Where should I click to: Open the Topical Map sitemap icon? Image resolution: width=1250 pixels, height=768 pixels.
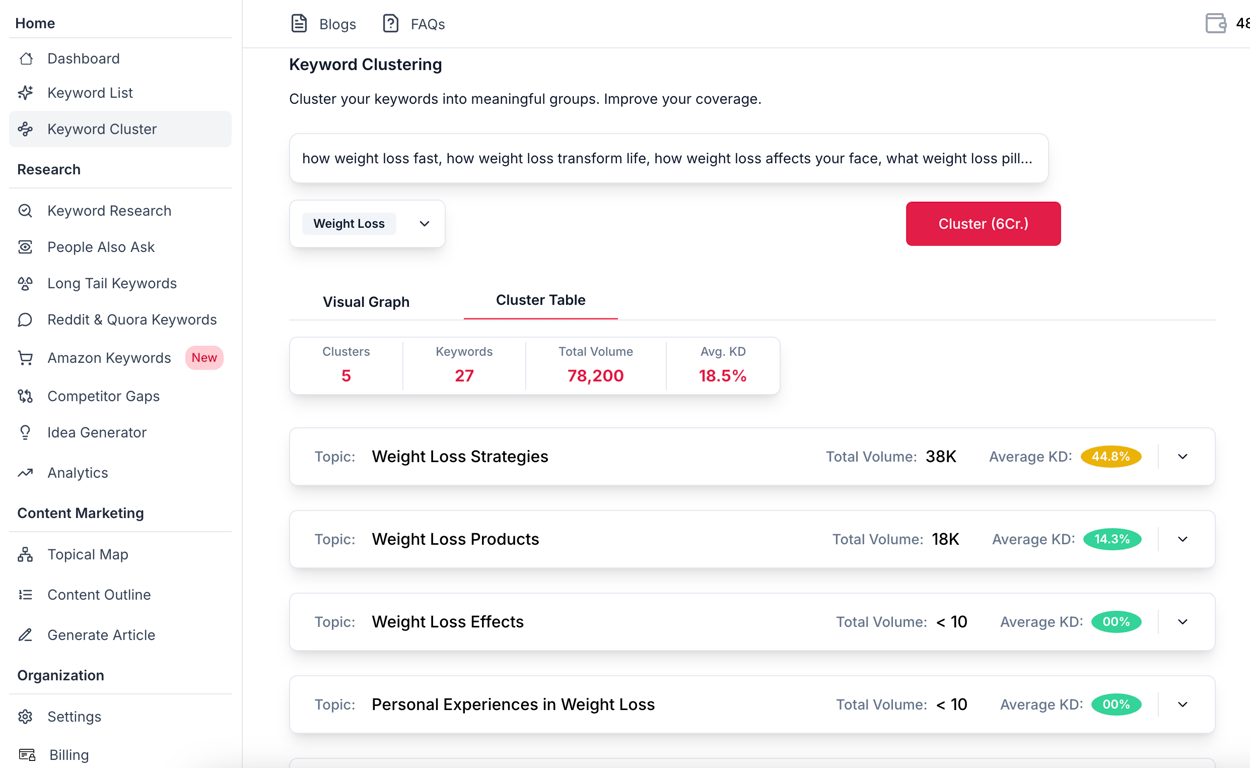point(27,554)
